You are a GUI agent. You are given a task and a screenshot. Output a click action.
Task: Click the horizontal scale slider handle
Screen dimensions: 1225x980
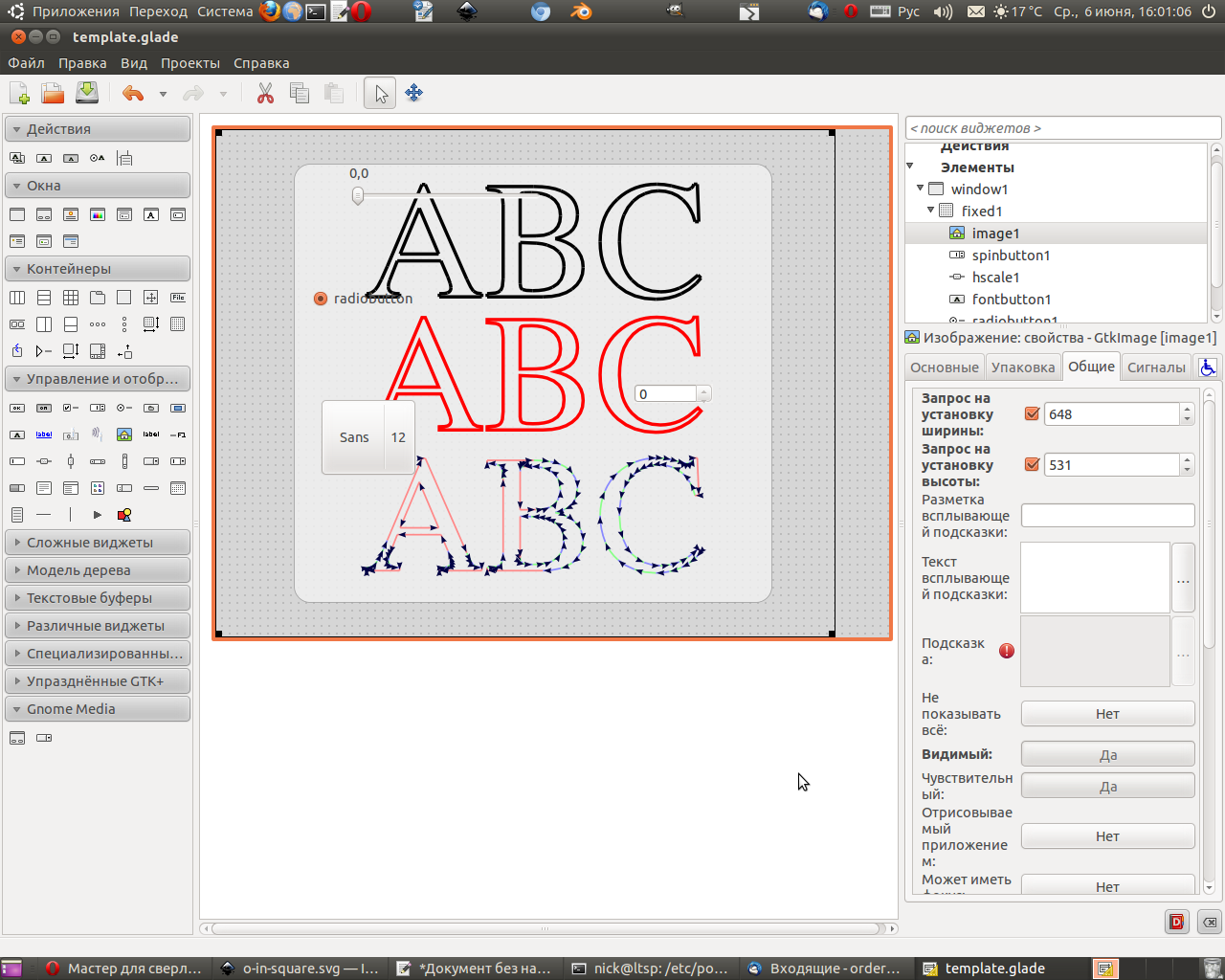358,195
